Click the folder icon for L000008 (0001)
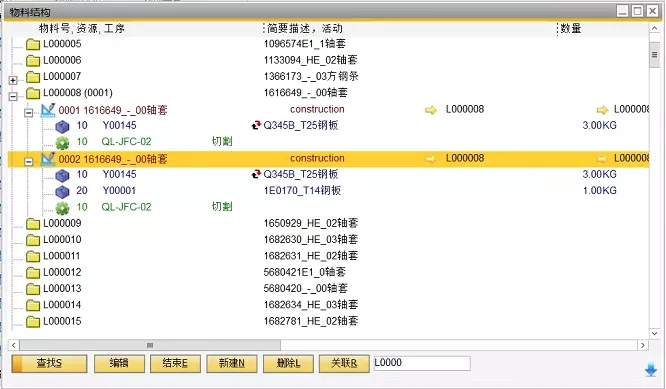Image resolution: width=666 pixels, height=389 pixels. click(x=33, y=93)
